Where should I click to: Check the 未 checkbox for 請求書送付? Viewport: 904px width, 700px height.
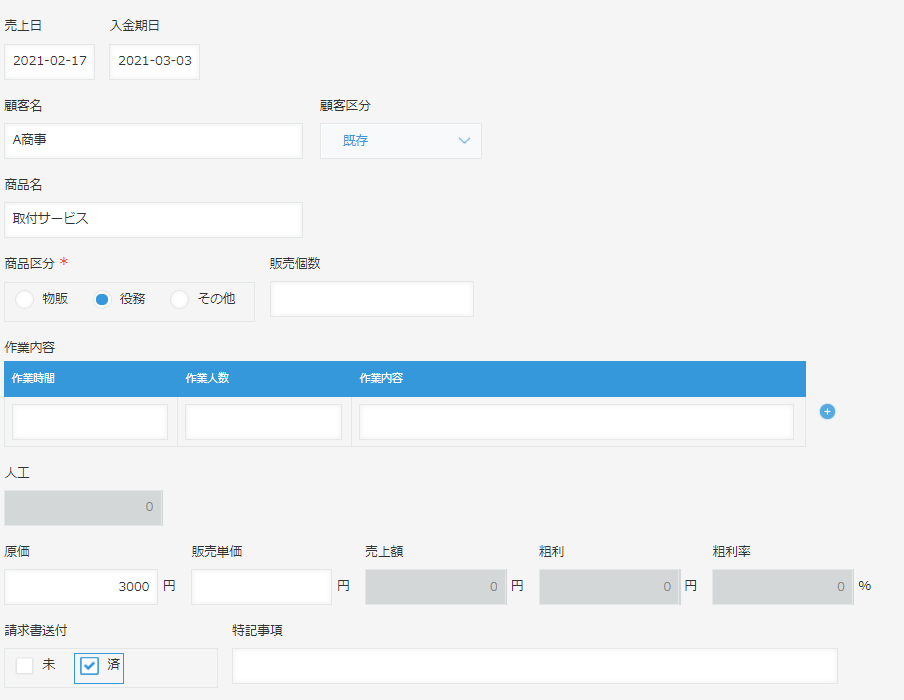tap(25, 665)
